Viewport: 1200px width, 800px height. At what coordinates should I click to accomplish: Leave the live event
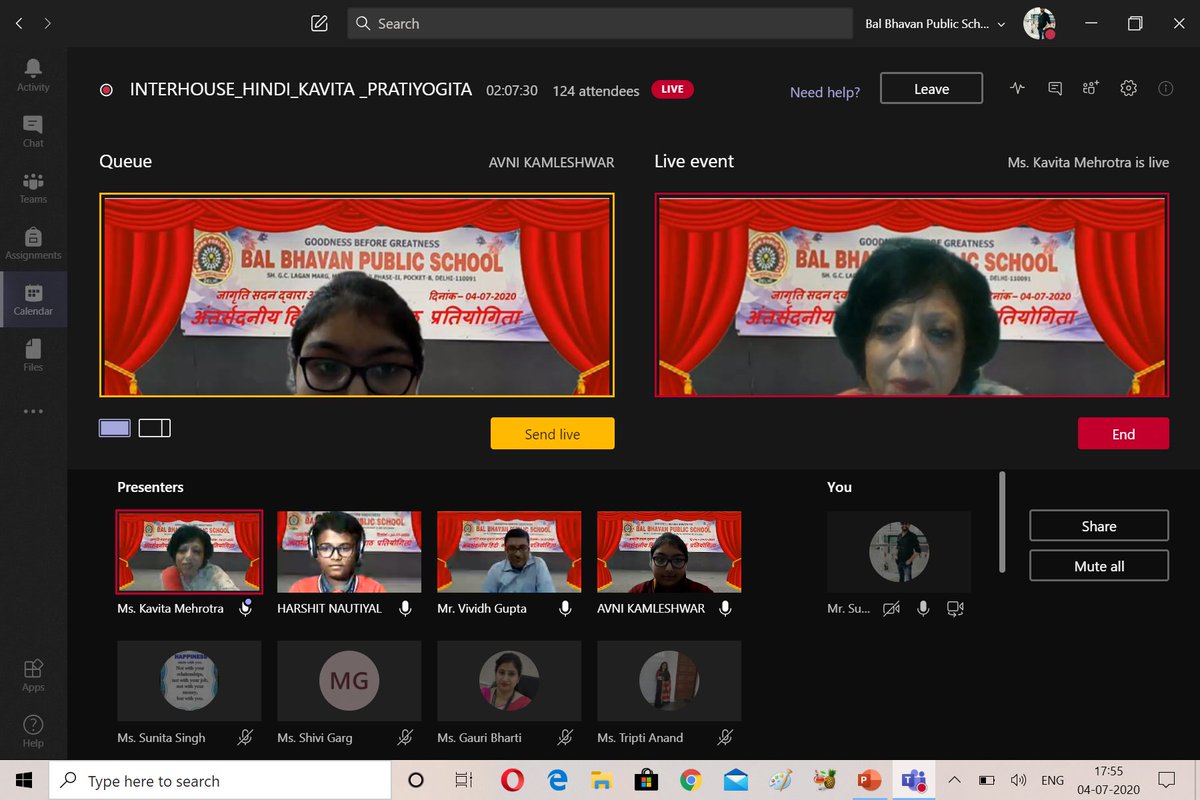931,89
